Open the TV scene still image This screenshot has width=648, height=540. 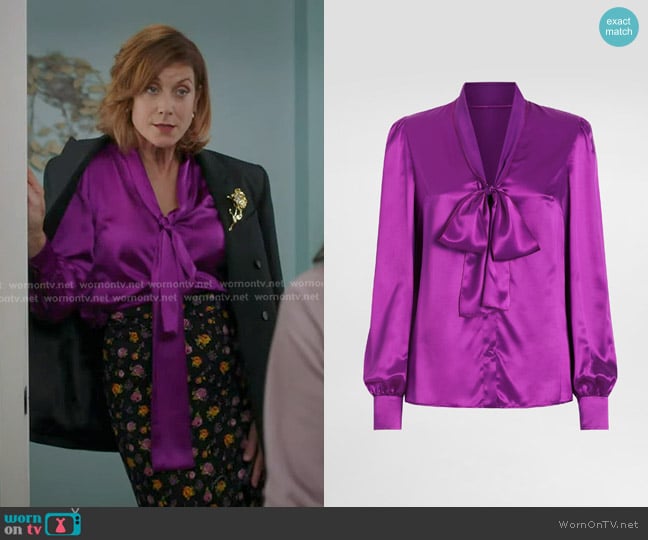pyautogui.click(x=162, y=253)
